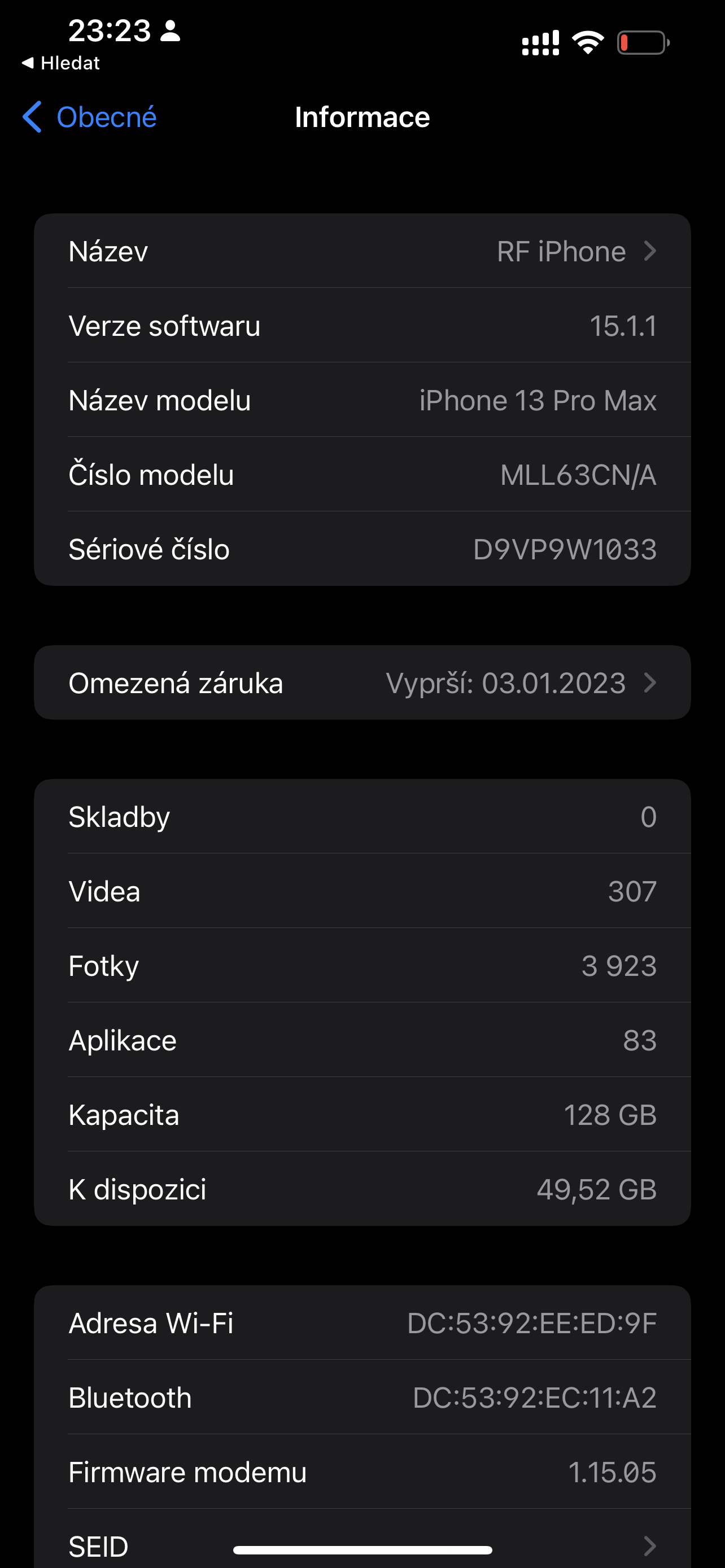Viewport: 725px width, 1568px height.
Task: Tap the small Hledat back arrow
Action: click(28, 63)
